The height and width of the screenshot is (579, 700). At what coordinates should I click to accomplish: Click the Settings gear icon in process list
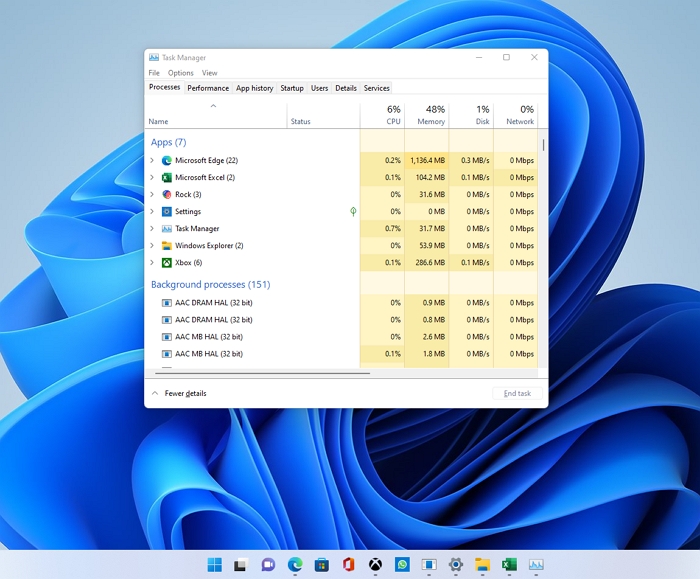point(167,211)
